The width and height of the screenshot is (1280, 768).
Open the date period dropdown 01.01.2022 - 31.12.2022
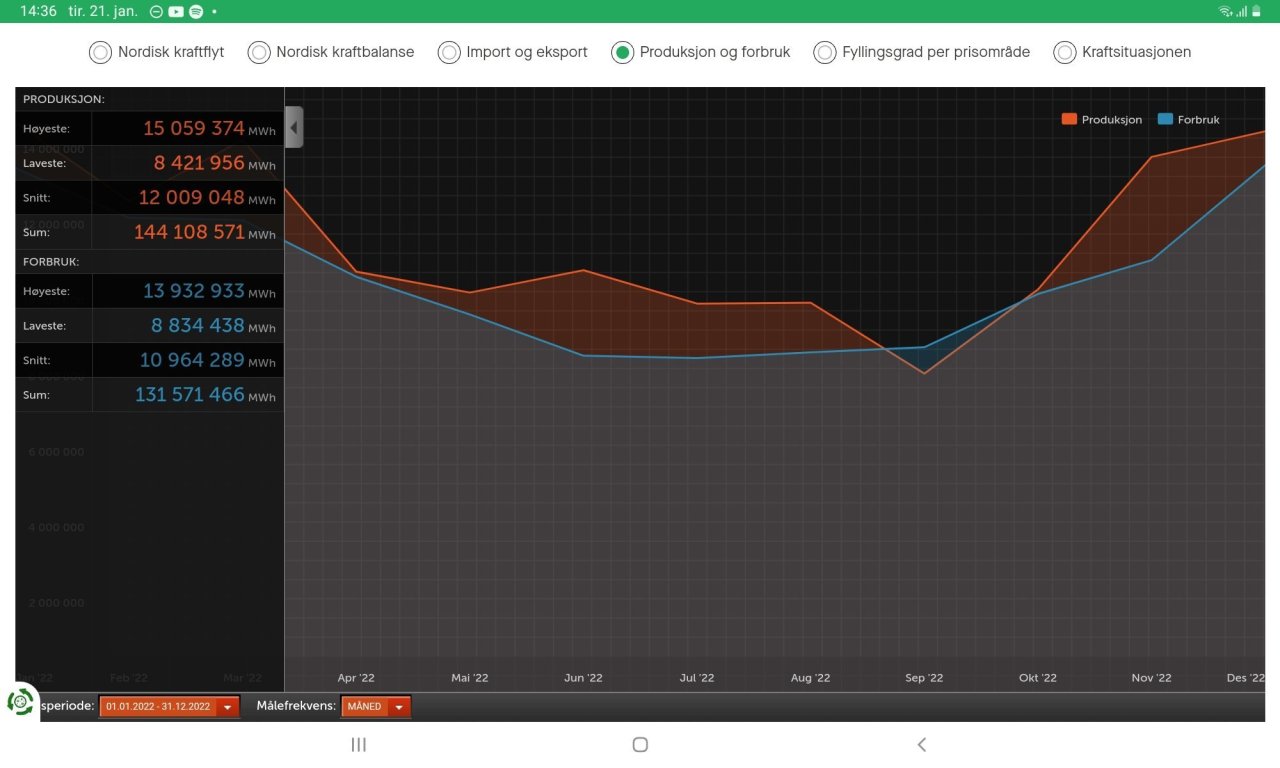coord(169,707)
